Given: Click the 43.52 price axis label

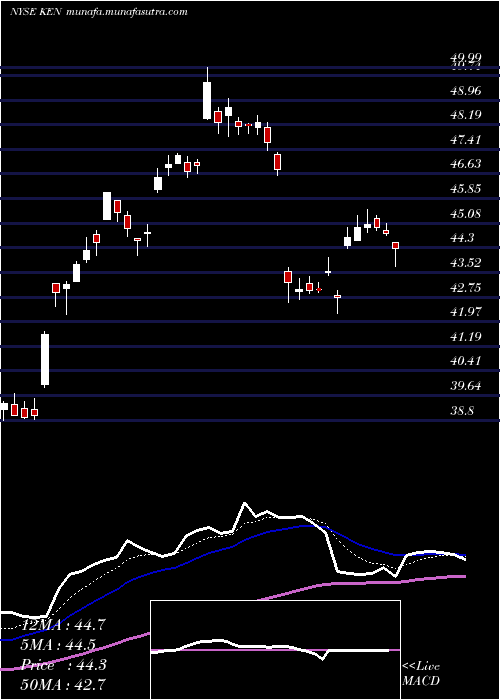Looking at the screenshot, I should 465,263.
